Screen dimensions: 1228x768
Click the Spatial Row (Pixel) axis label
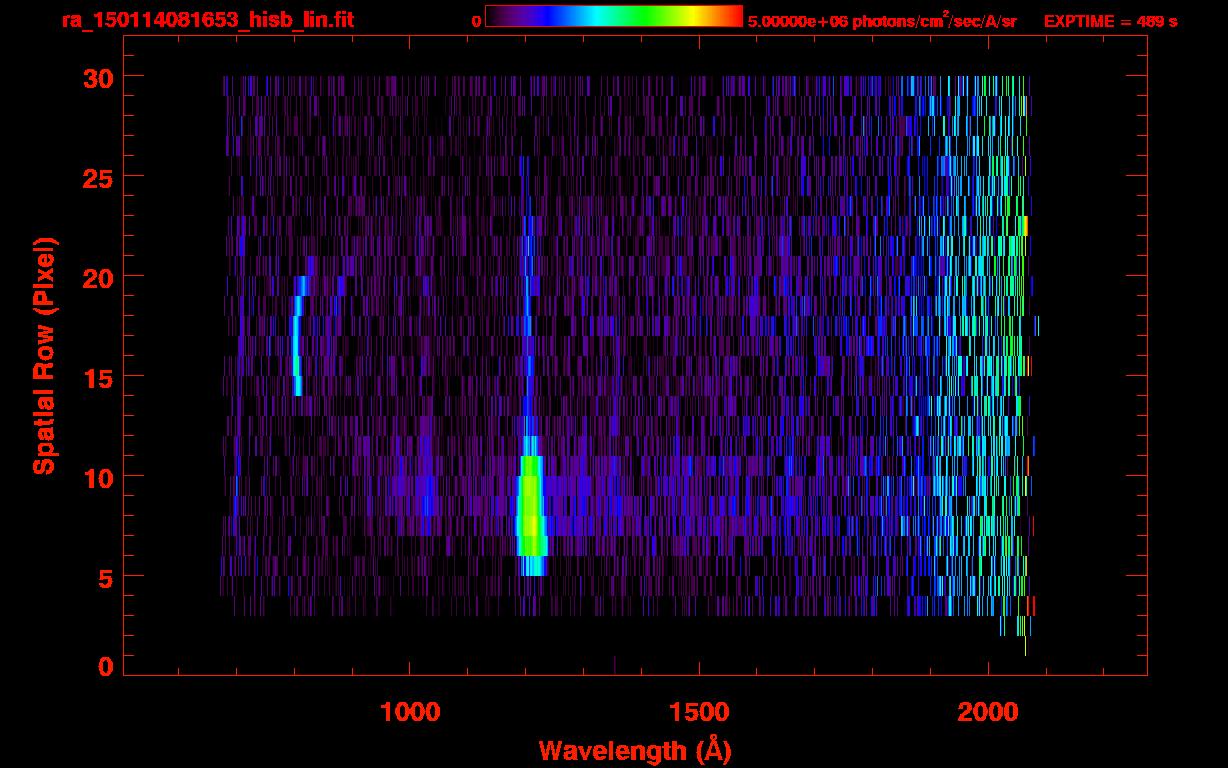(x=44, y=355)
